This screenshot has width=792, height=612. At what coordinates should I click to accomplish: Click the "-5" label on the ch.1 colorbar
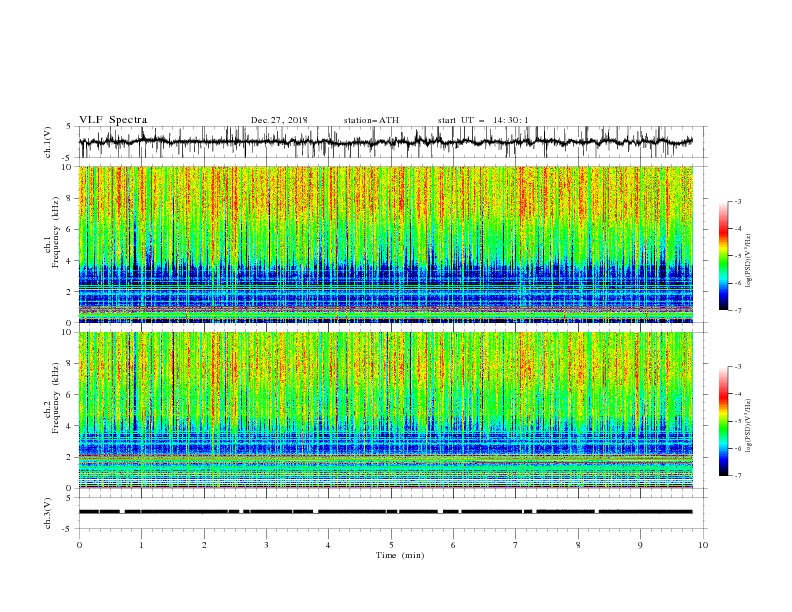tap(738, 256)
